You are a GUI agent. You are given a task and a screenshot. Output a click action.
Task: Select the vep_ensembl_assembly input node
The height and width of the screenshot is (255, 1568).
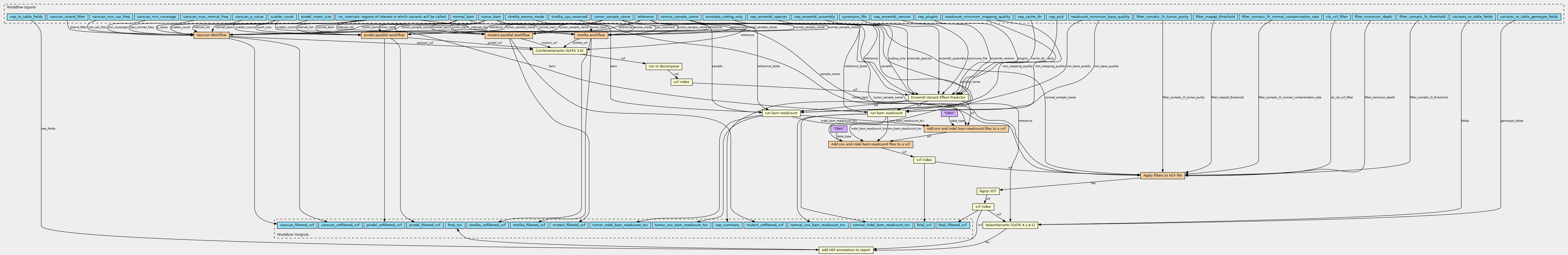[x=814, y=17]
